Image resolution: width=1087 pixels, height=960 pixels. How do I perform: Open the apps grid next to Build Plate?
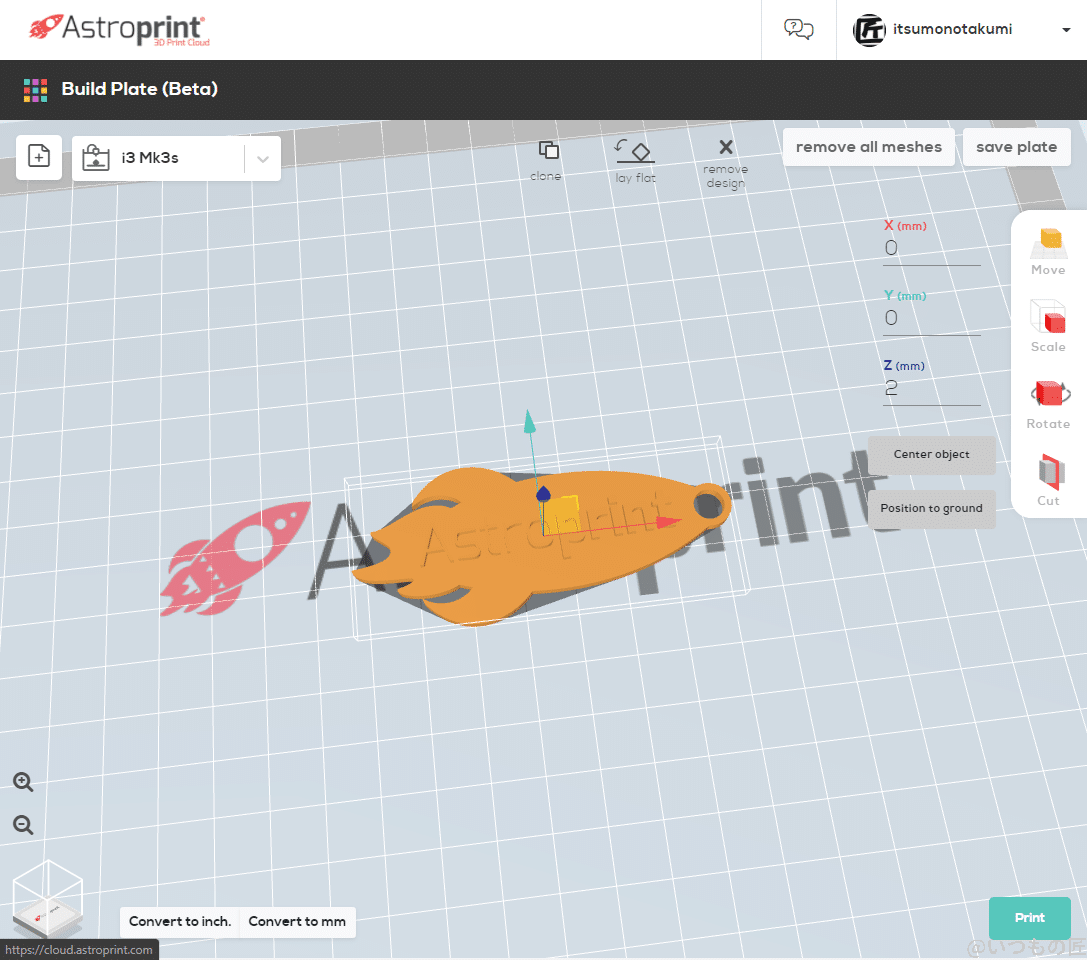point(35,89)
